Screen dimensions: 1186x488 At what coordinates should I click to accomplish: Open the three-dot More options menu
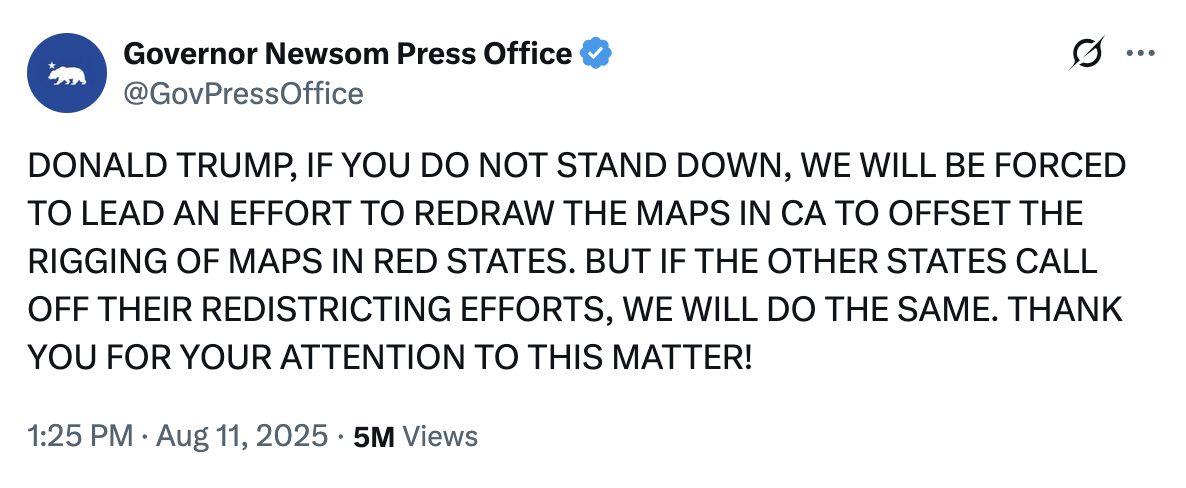pos(1140,54)
